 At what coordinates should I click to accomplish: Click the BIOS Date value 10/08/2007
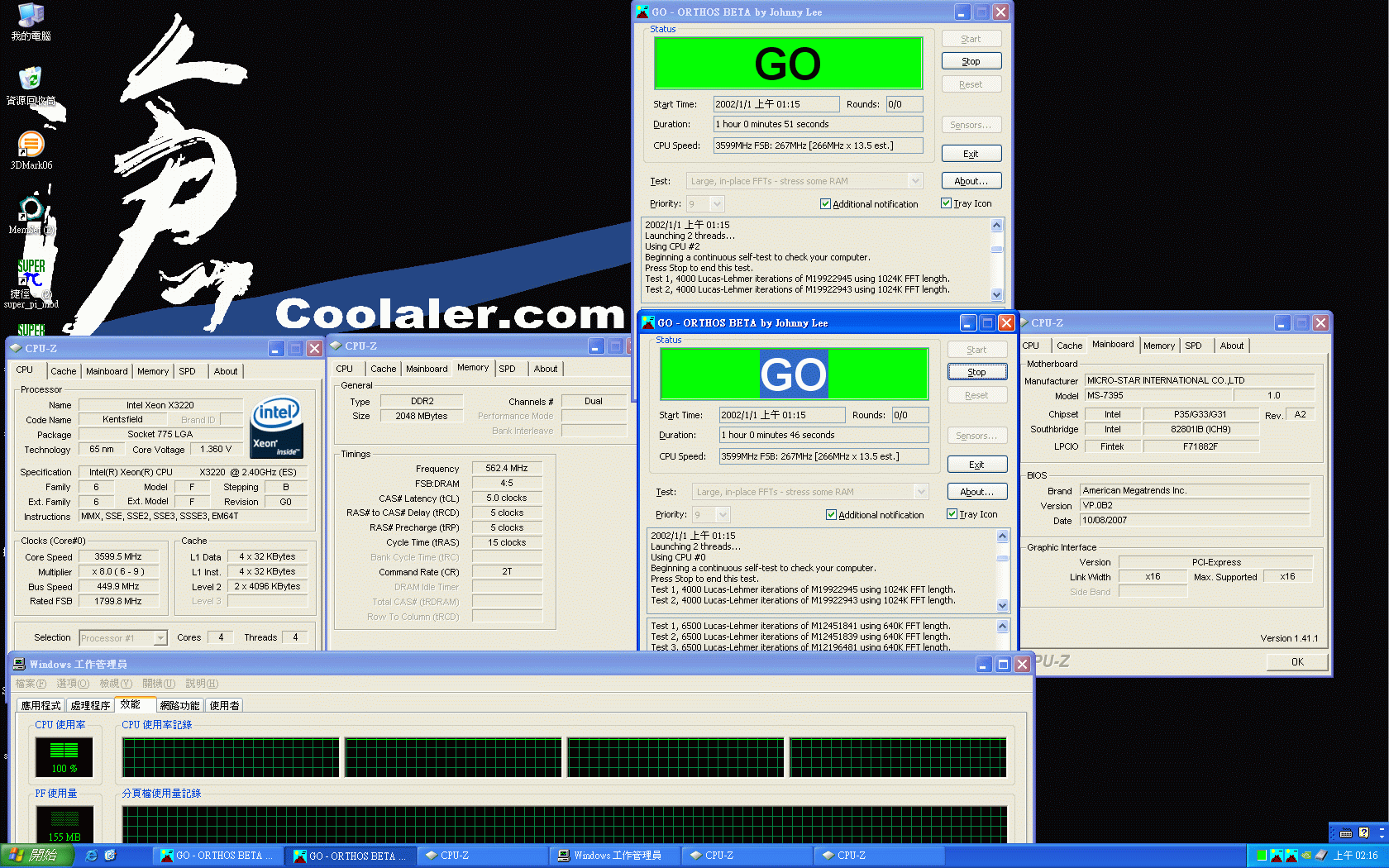(1196, 520)
